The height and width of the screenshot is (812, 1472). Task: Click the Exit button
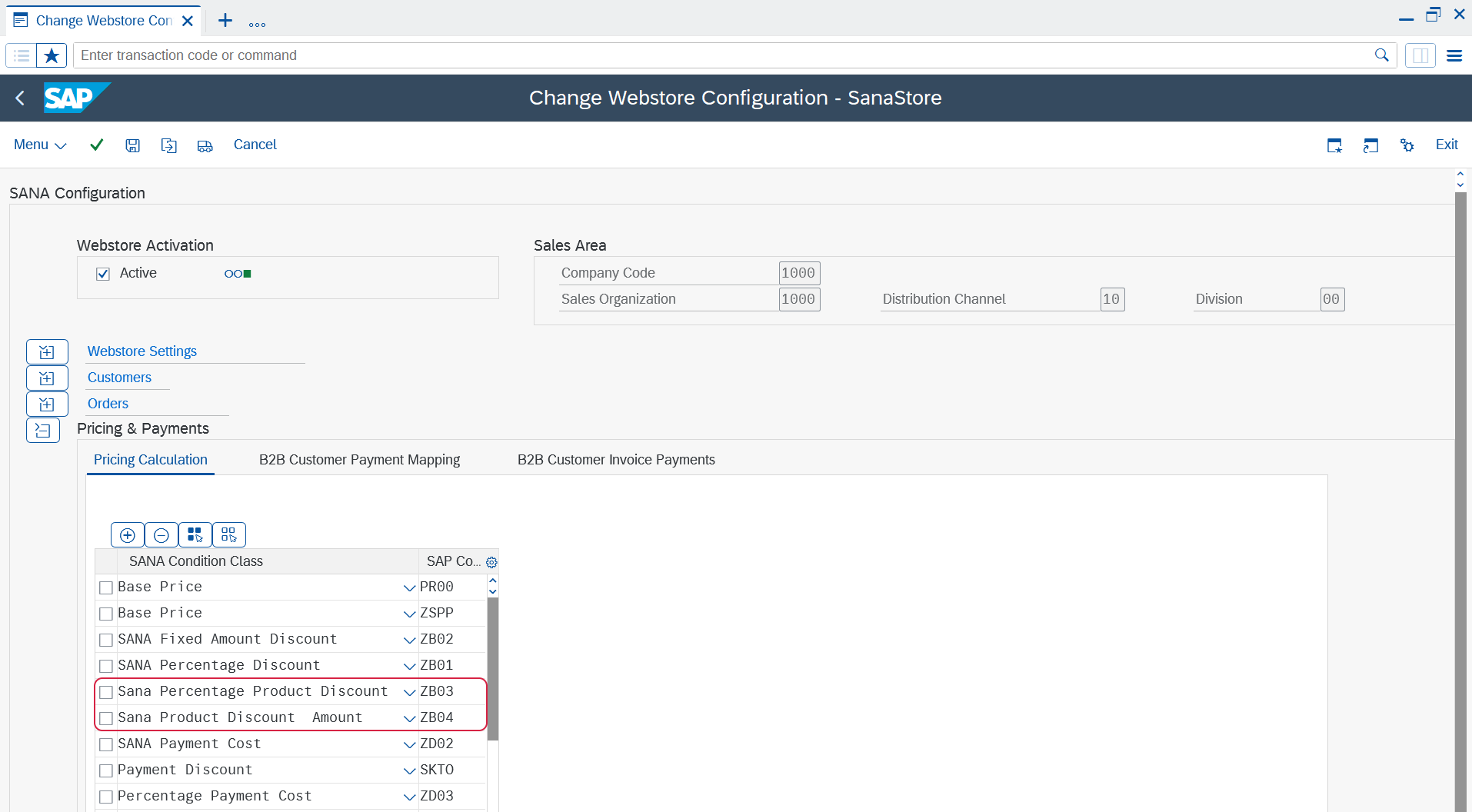tap(1446, 145)
